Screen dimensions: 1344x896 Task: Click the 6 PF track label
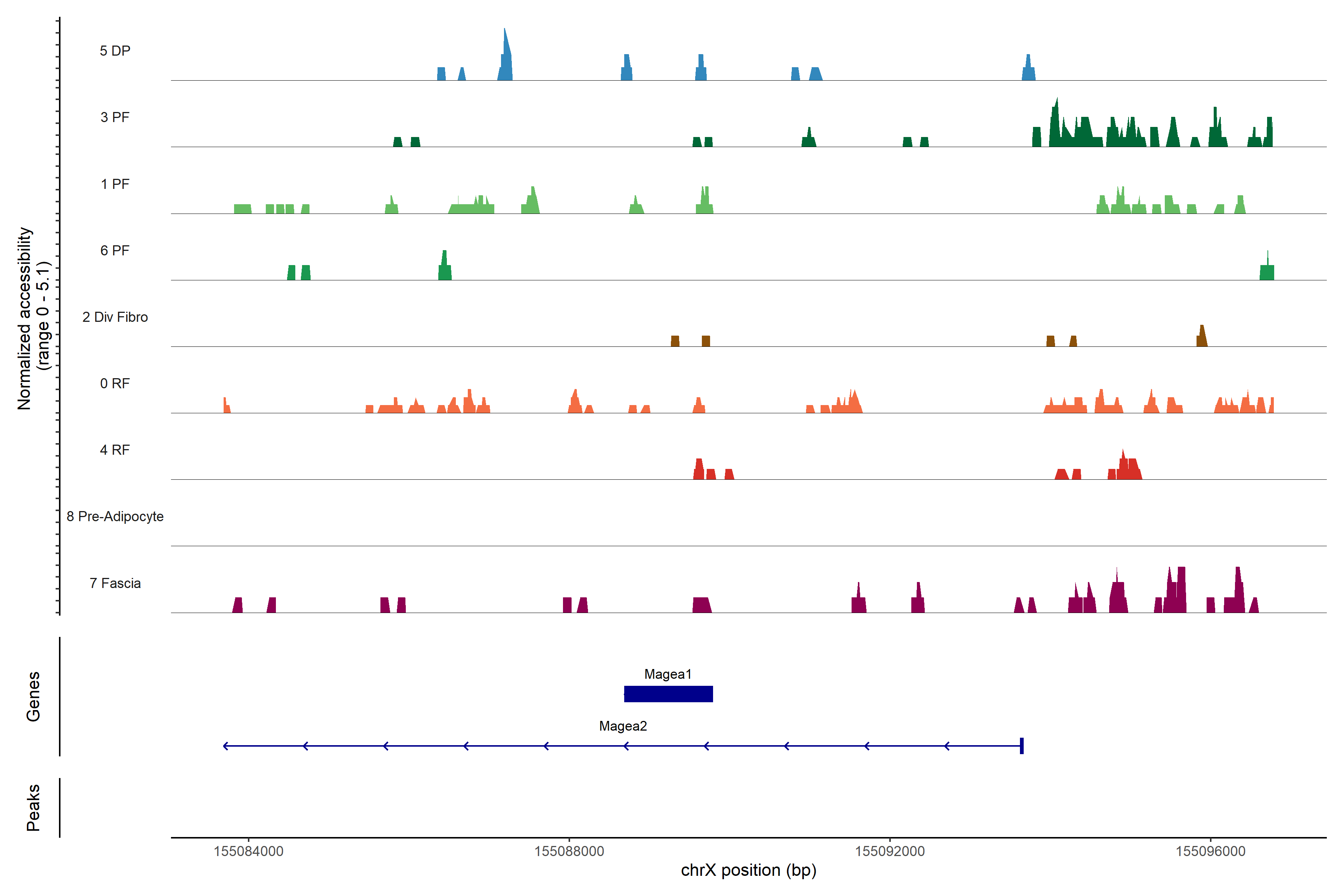pos(115,250)
